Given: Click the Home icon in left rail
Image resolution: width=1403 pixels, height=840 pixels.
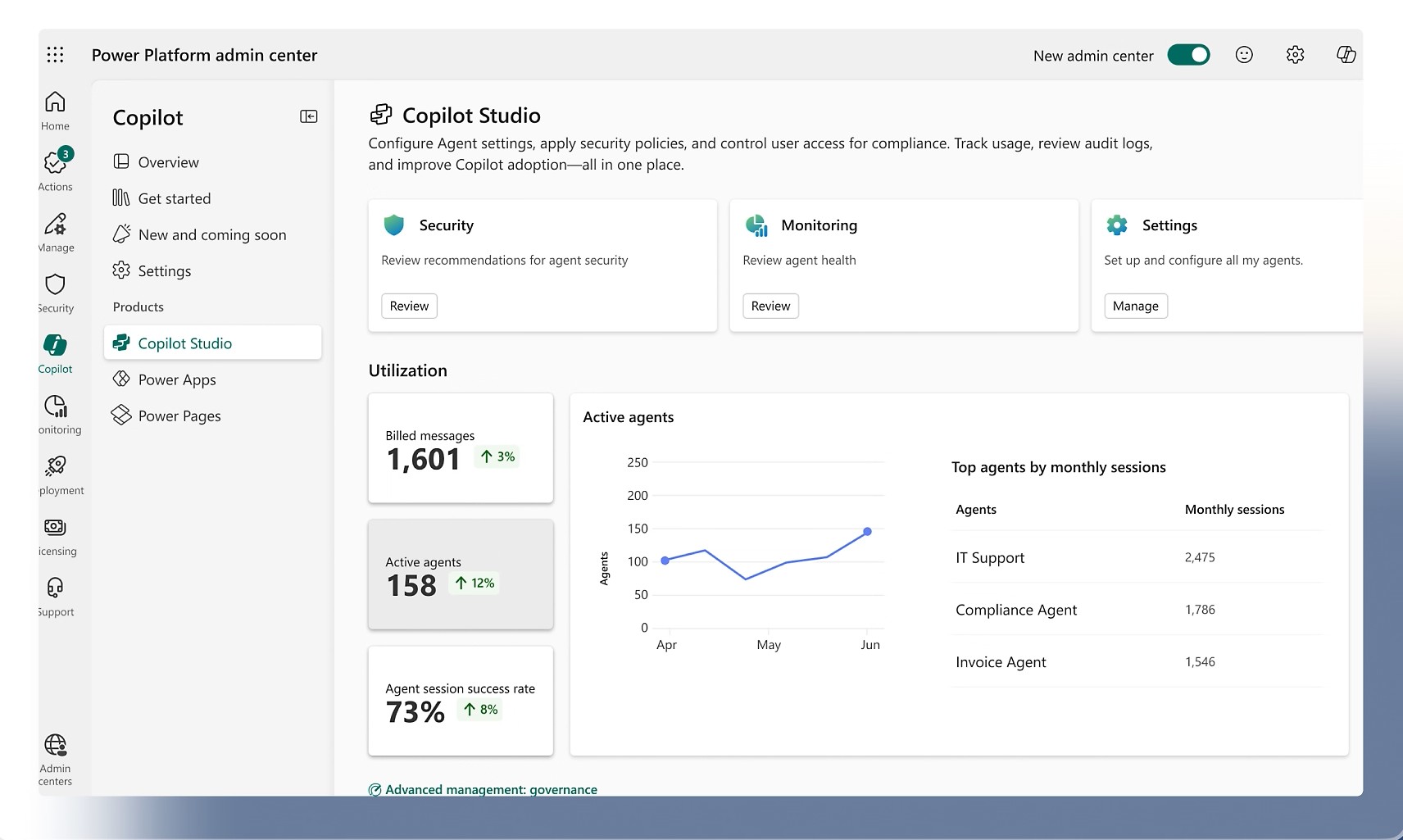Looking at the screenshot, I should click(x=55, y=102).
